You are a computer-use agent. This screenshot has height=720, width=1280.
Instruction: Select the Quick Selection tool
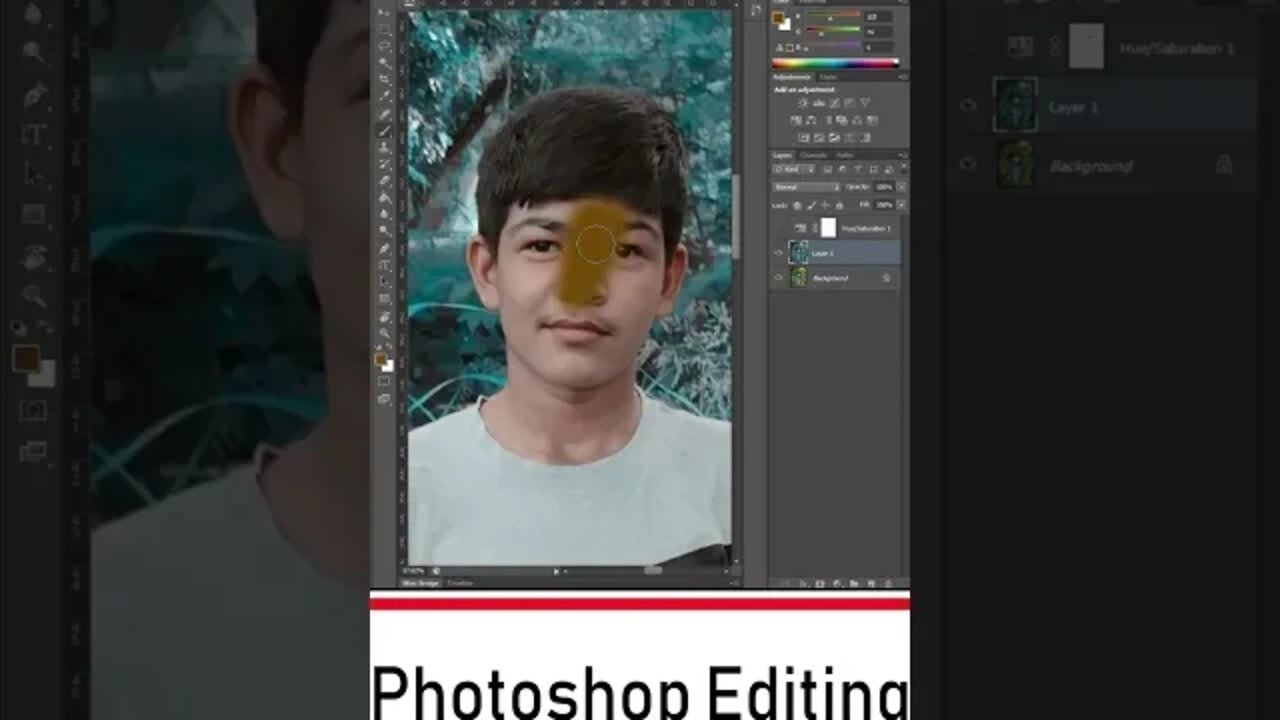point(384,62)
